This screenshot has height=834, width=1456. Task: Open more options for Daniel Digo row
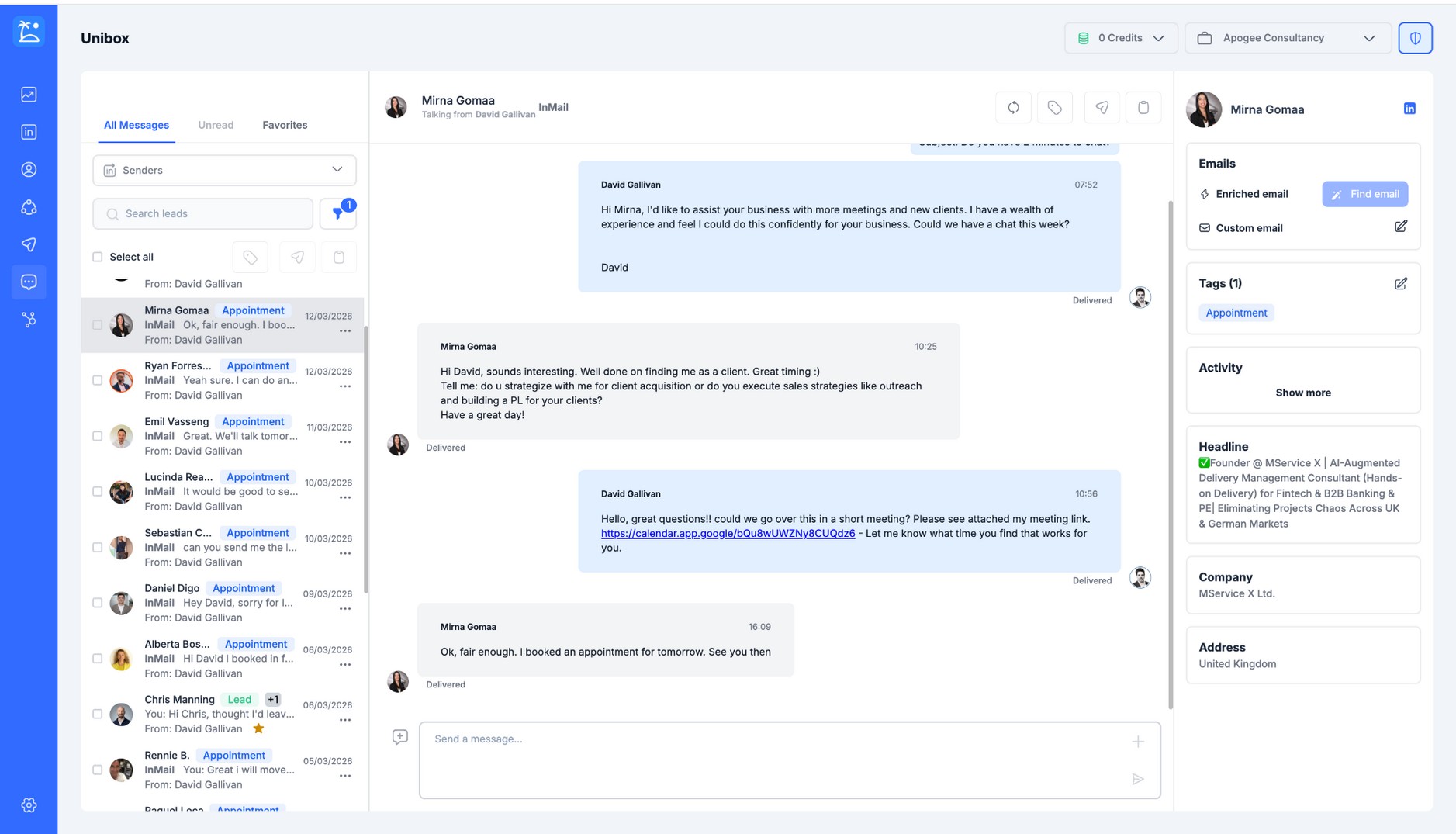(345, 609)
